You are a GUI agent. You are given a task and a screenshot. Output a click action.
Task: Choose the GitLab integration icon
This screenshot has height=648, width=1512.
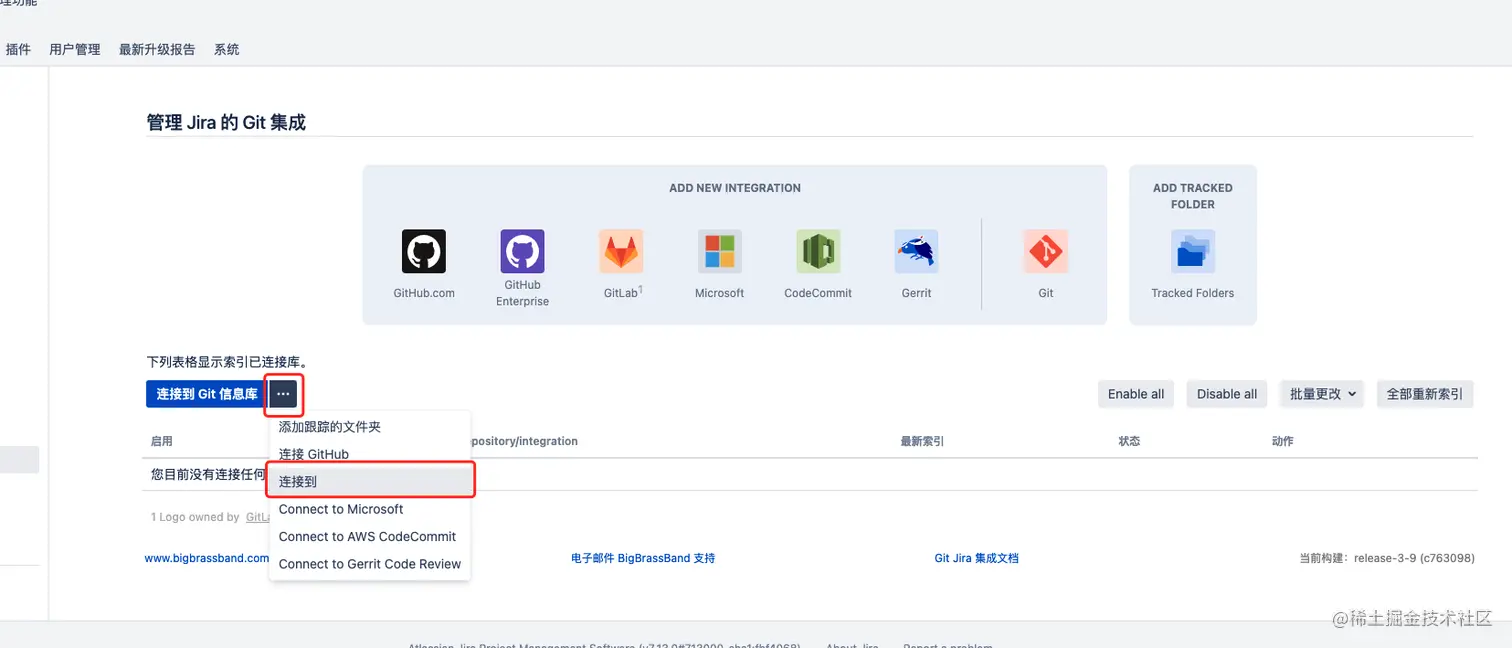tap(621, 252)
